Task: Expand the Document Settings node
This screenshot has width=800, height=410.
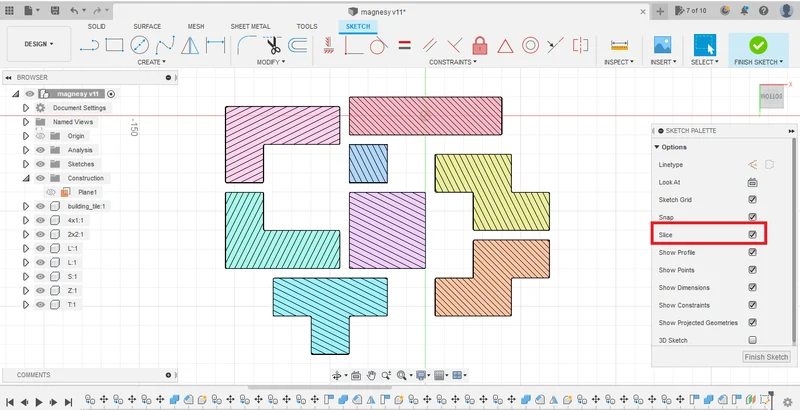Action: 26,108
